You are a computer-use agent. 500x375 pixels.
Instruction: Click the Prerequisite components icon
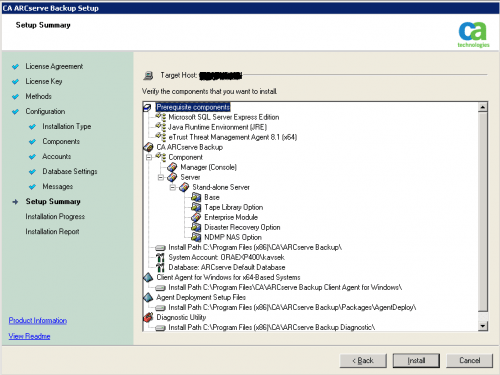pos(147,107)
